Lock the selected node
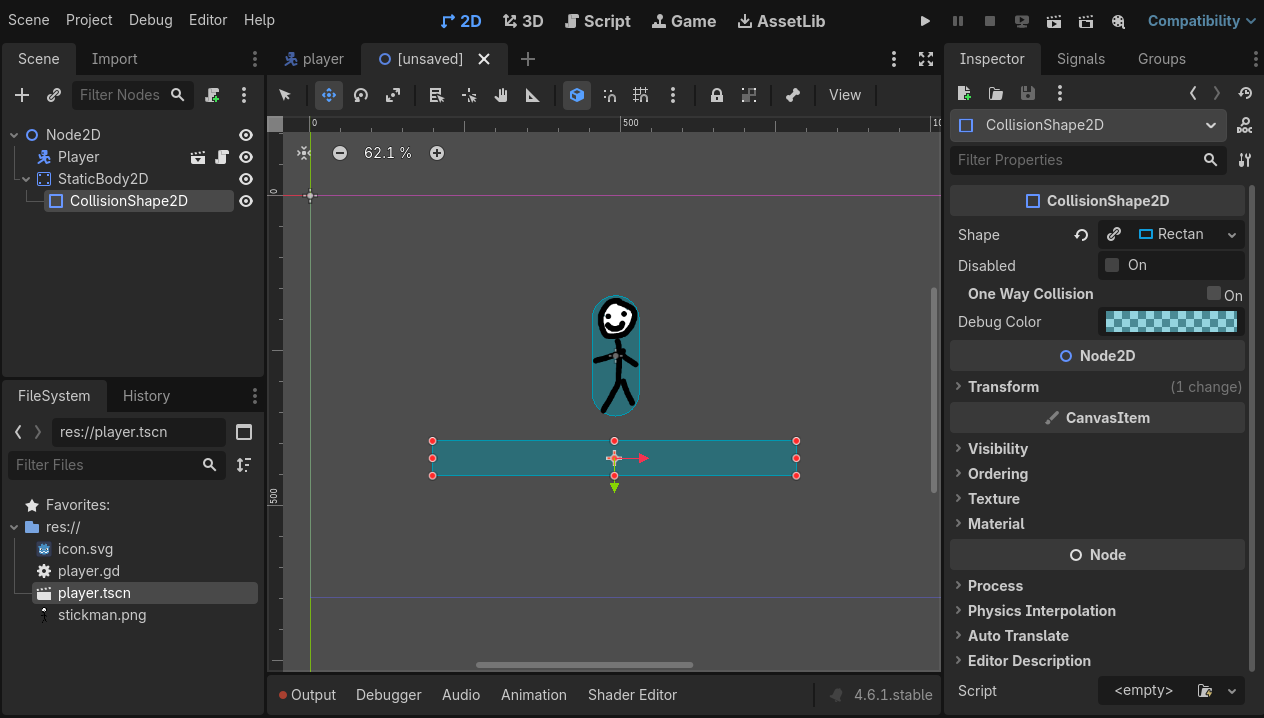1264x718 pixels. [x=717, y=95]
